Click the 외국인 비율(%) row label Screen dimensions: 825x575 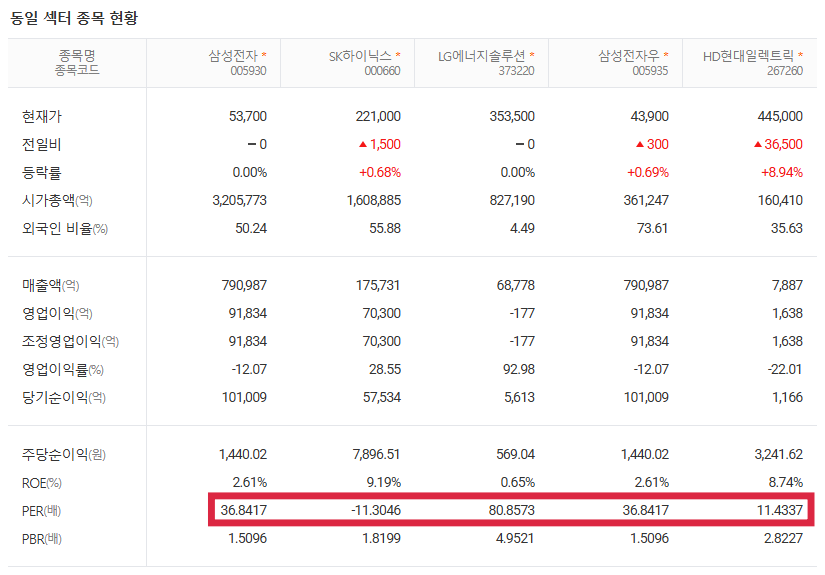pyautogui.click(x=65, y=228)
